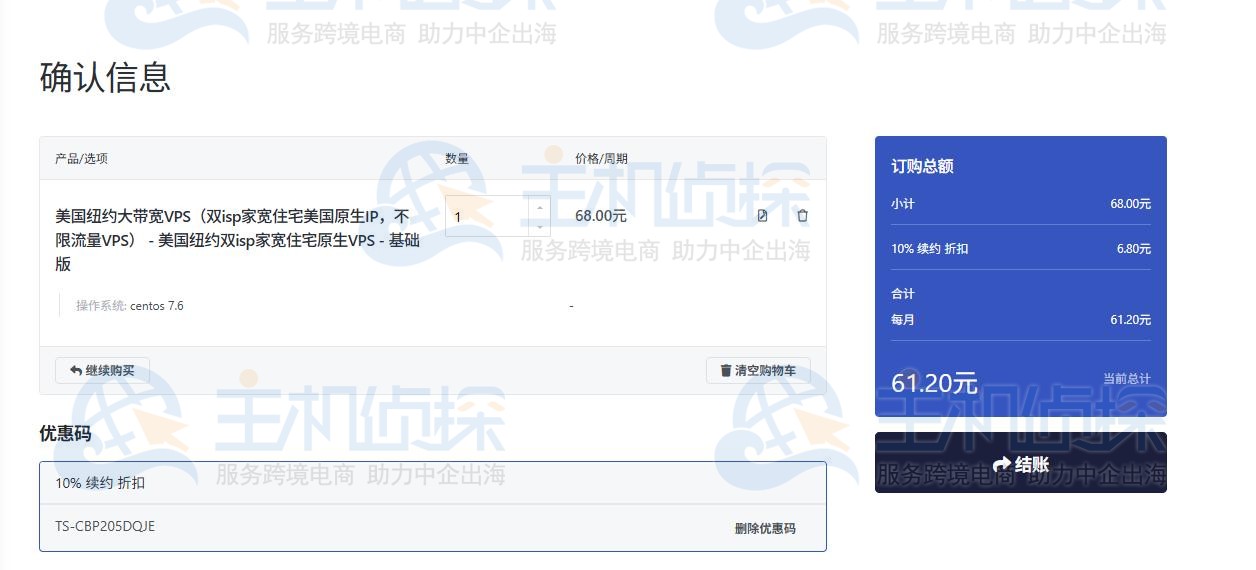Click the 继续购买 button

coord(102,371)
